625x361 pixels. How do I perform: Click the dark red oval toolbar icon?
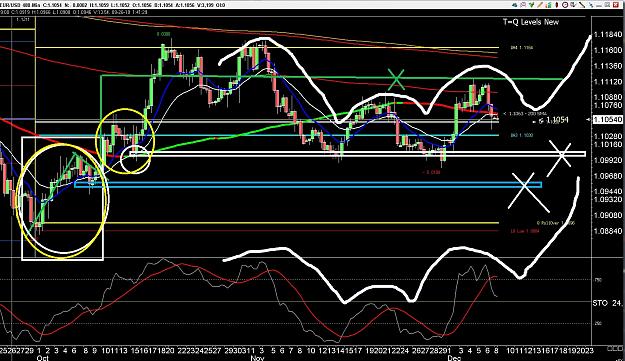(x=557, y=5)
